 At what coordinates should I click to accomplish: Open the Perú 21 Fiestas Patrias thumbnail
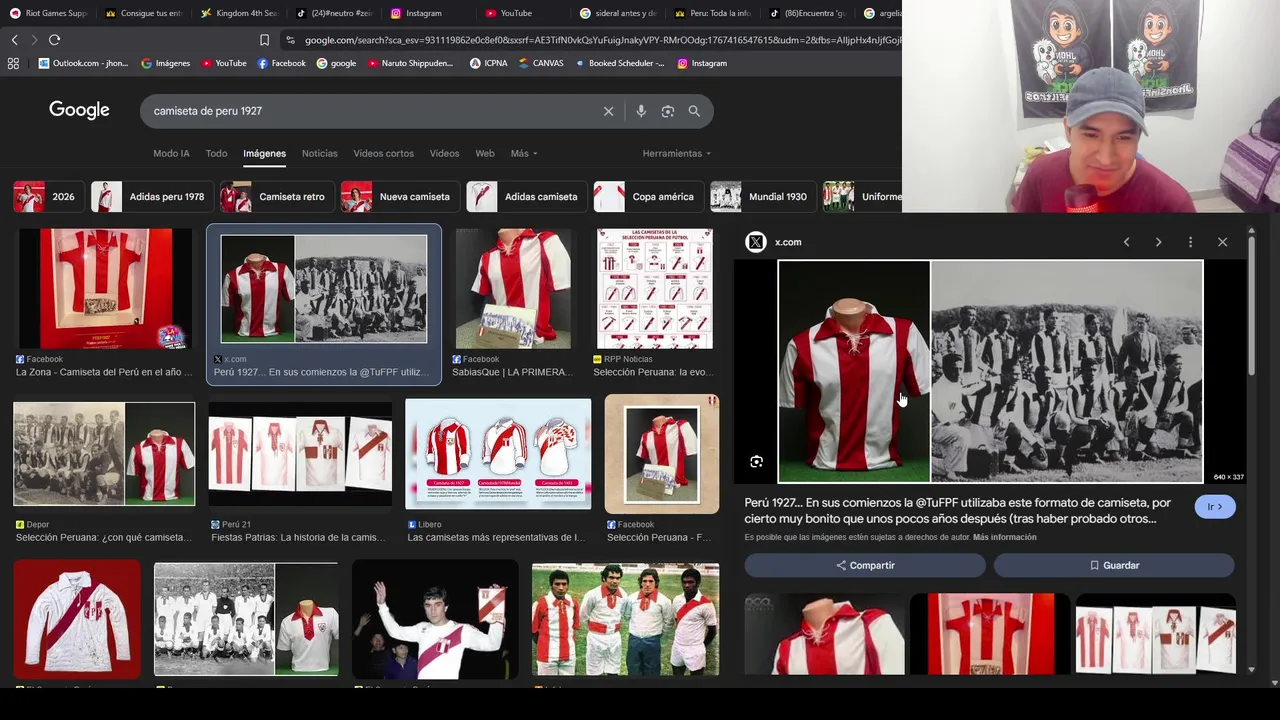[x=300, y=454]
